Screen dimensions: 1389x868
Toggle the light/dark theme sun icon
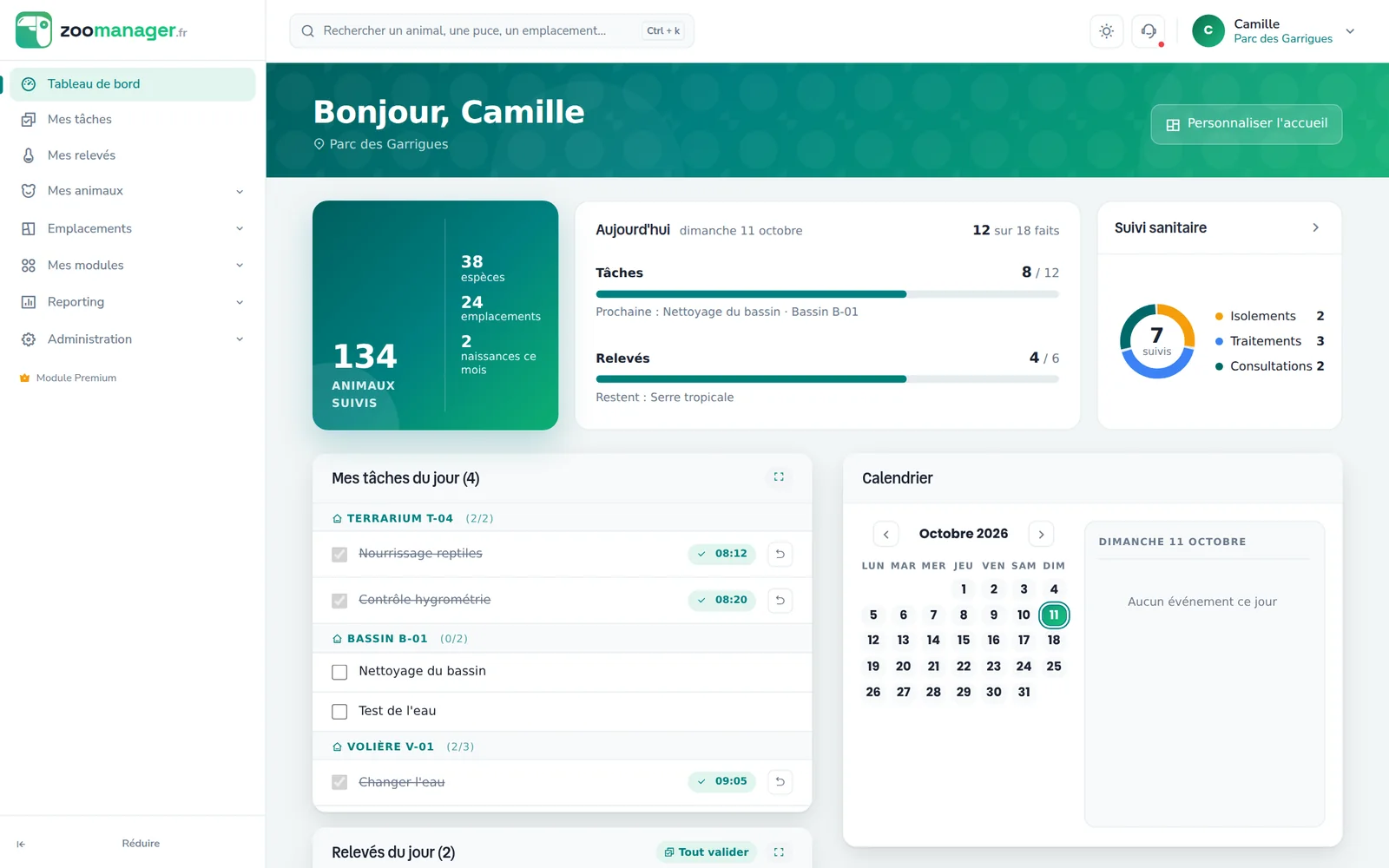[x=1106, y=31]
